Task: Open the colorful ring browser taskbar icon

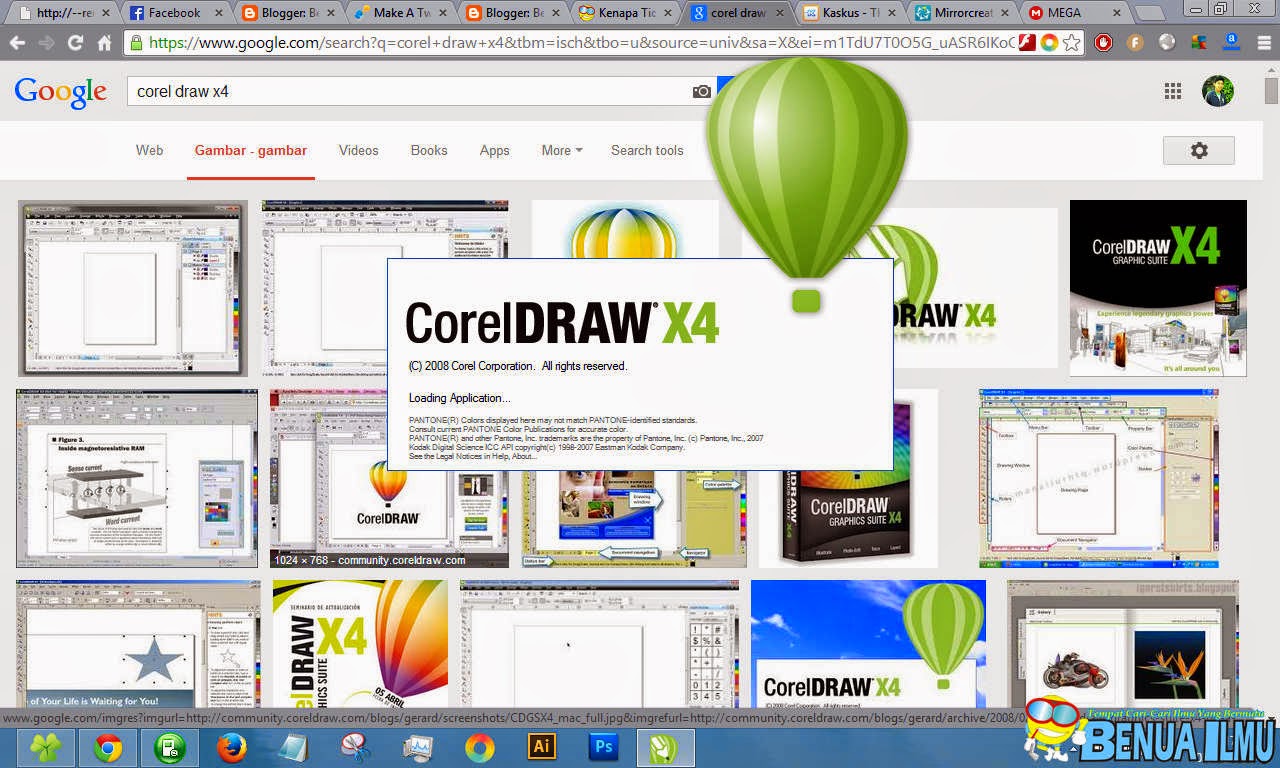Action: pos(480,748)
